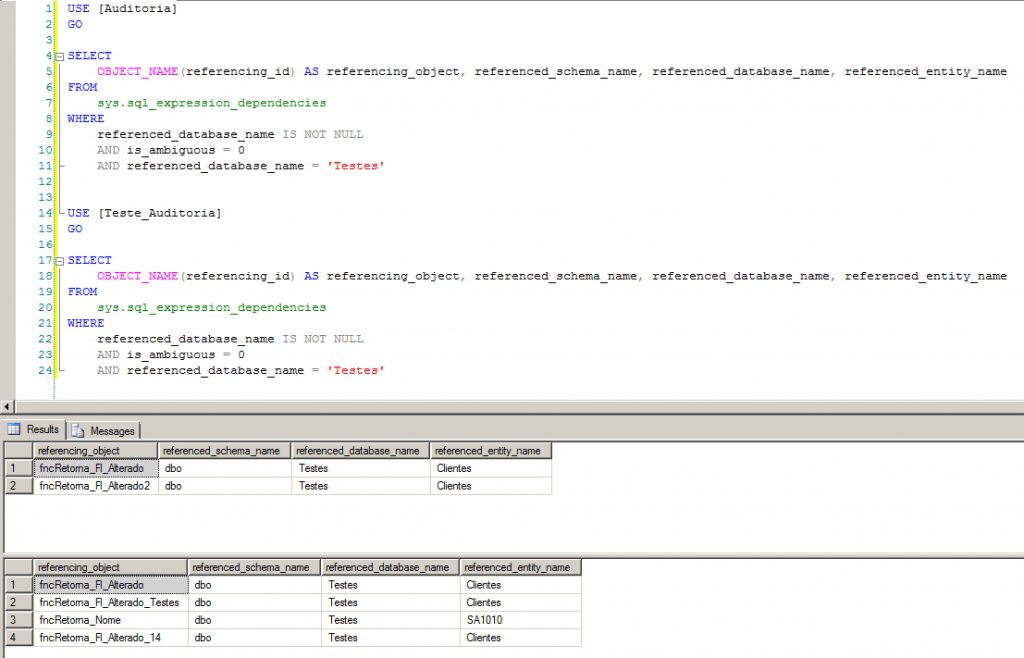This screenshot has height=658, width=1024.
Task: Click left arrow of editor horizontal scrollbar
Action: click(8, 407)
